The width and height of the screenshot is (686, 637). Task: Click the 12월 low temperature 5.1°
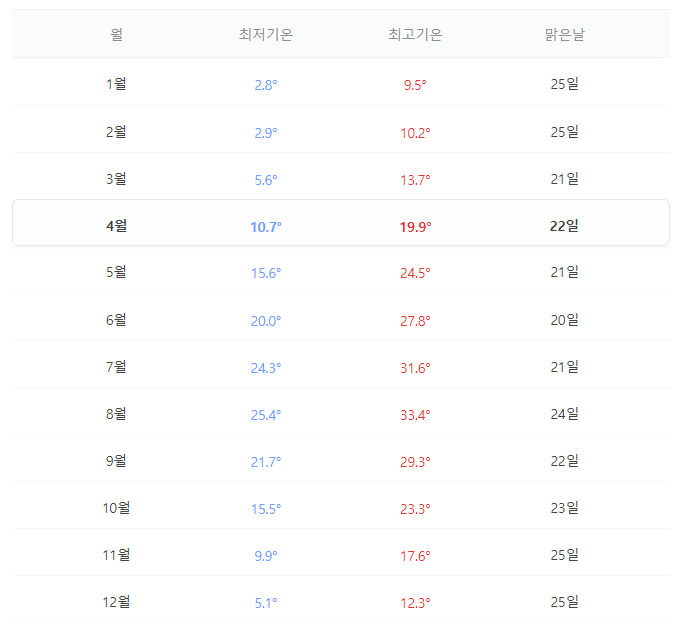click(x=266, y=603)
